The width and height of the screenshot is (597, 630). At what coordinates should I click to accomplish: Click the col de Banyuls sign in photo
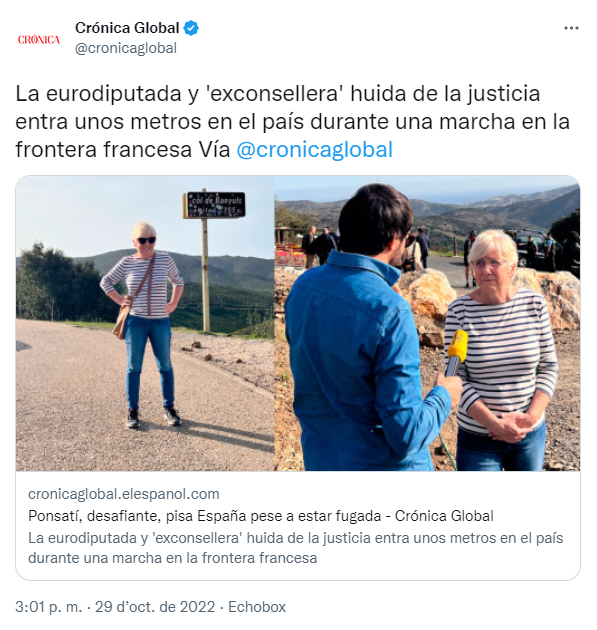pos(214,205)
